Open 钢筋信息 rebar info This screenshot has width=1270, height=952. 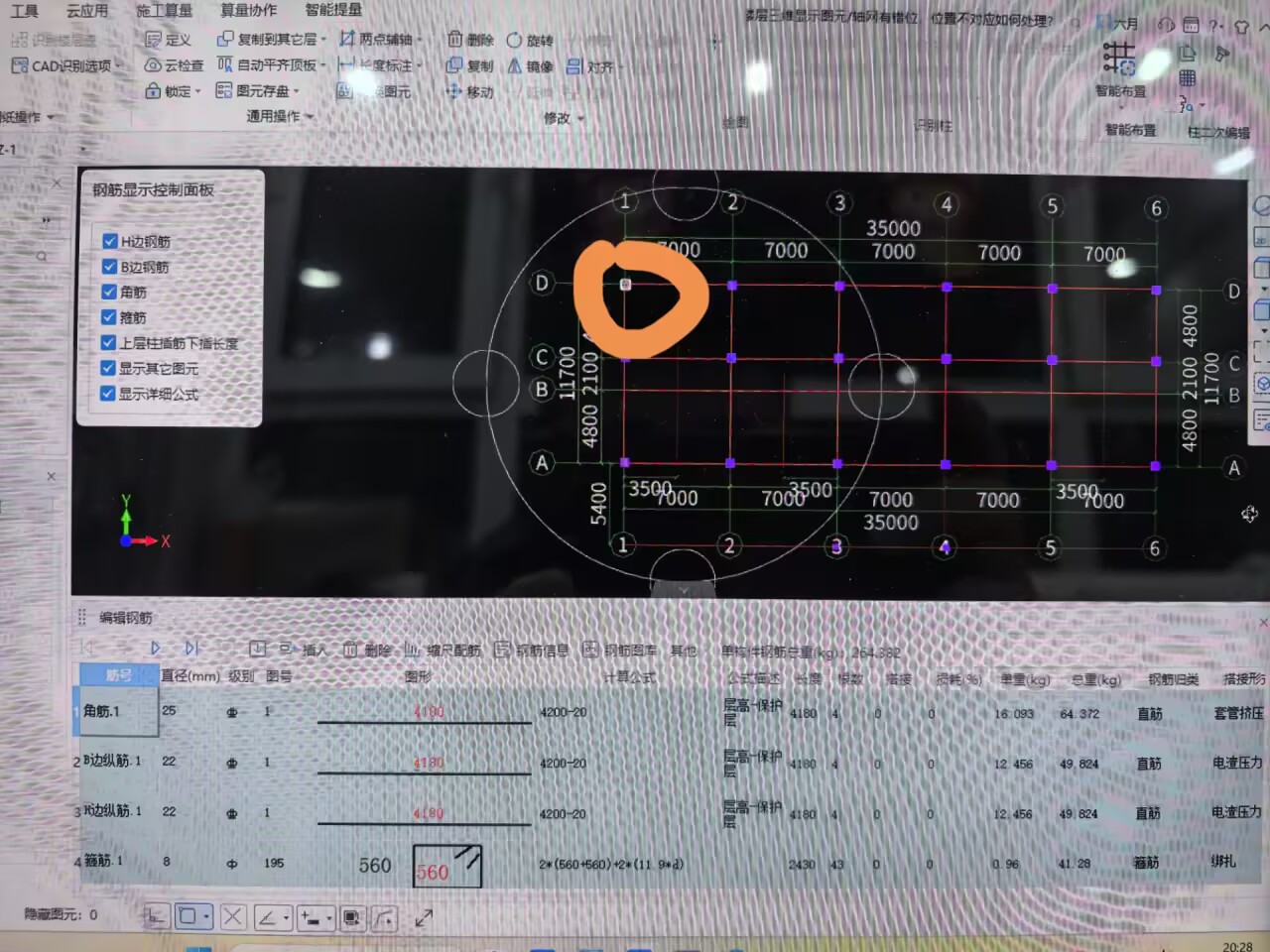tap(532, 650)
